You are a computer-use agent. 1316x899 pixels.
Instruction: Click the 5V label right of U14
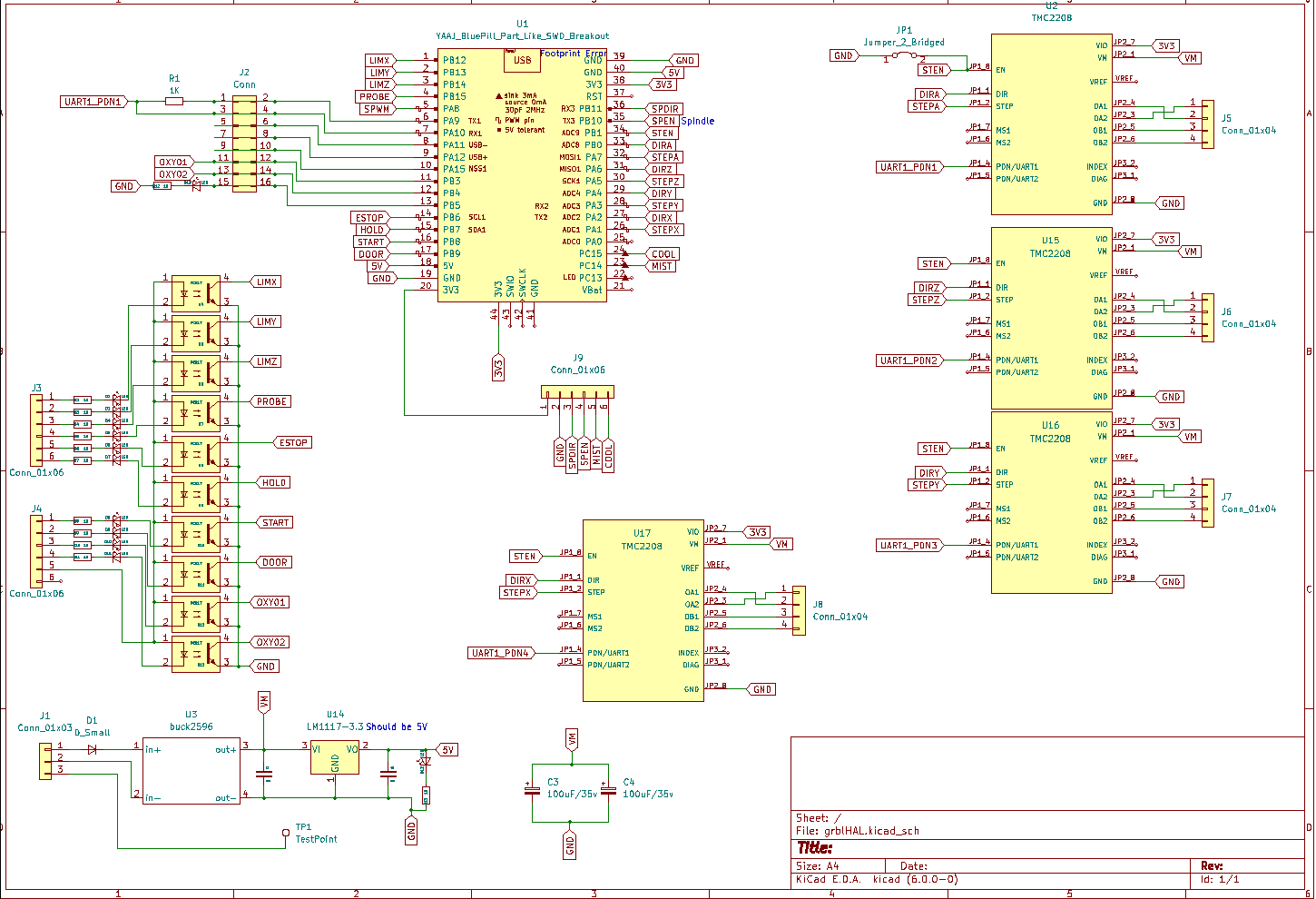[447, 750]
